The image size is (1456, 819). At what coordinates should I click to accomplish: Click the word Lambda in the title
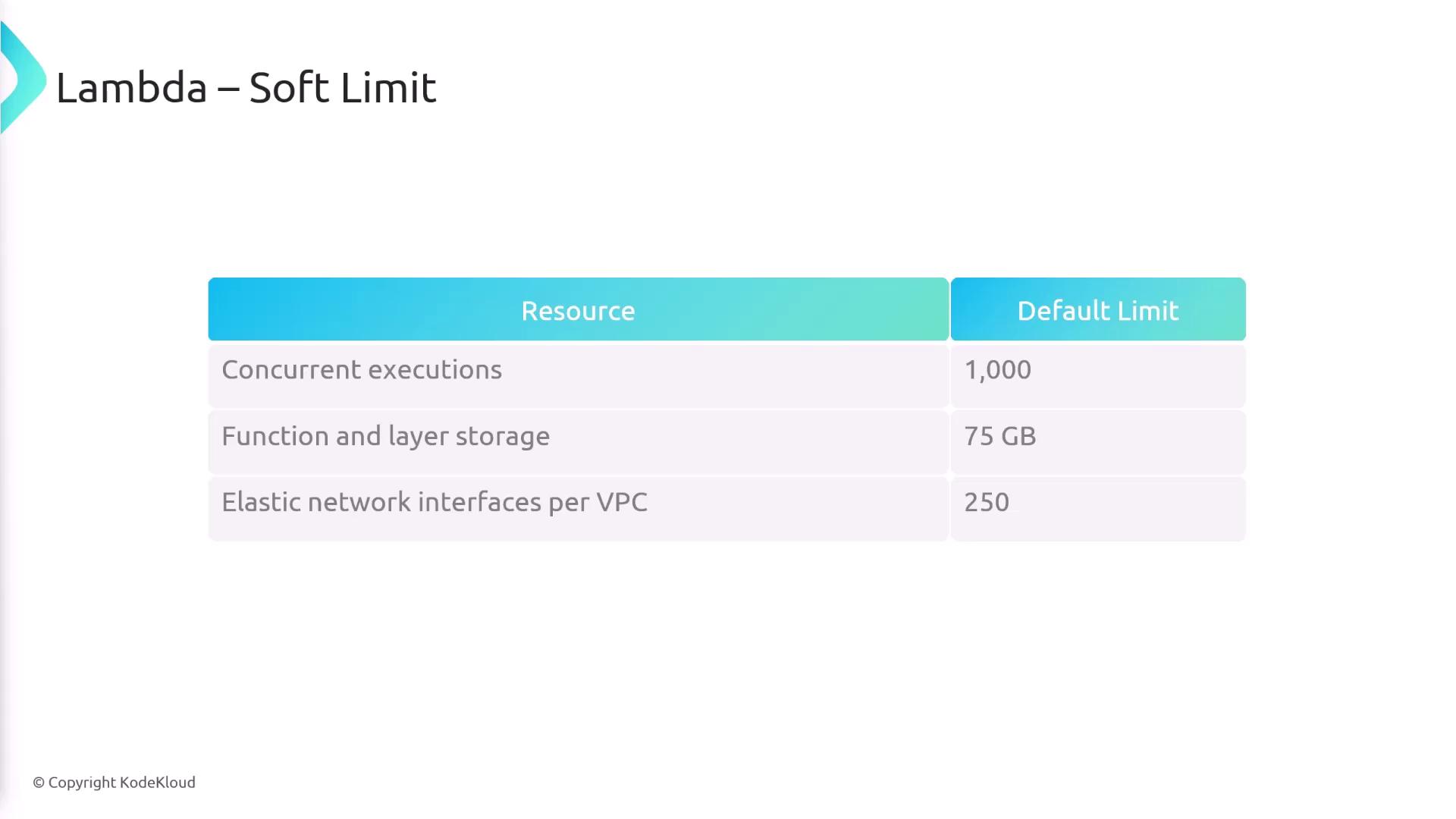[131, 88]
